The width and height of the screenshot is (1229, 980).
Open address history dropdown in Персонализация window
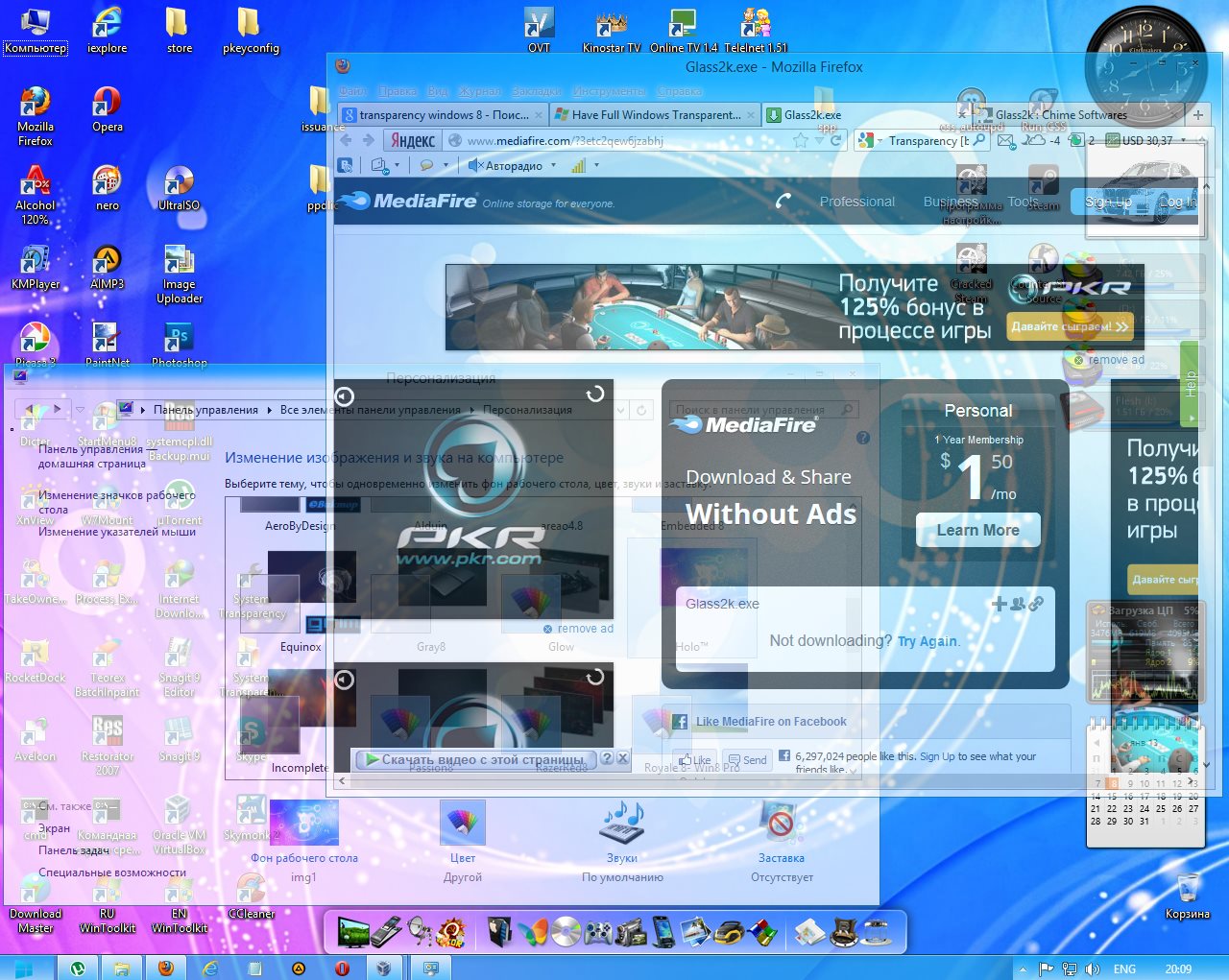tap(621, 410)
